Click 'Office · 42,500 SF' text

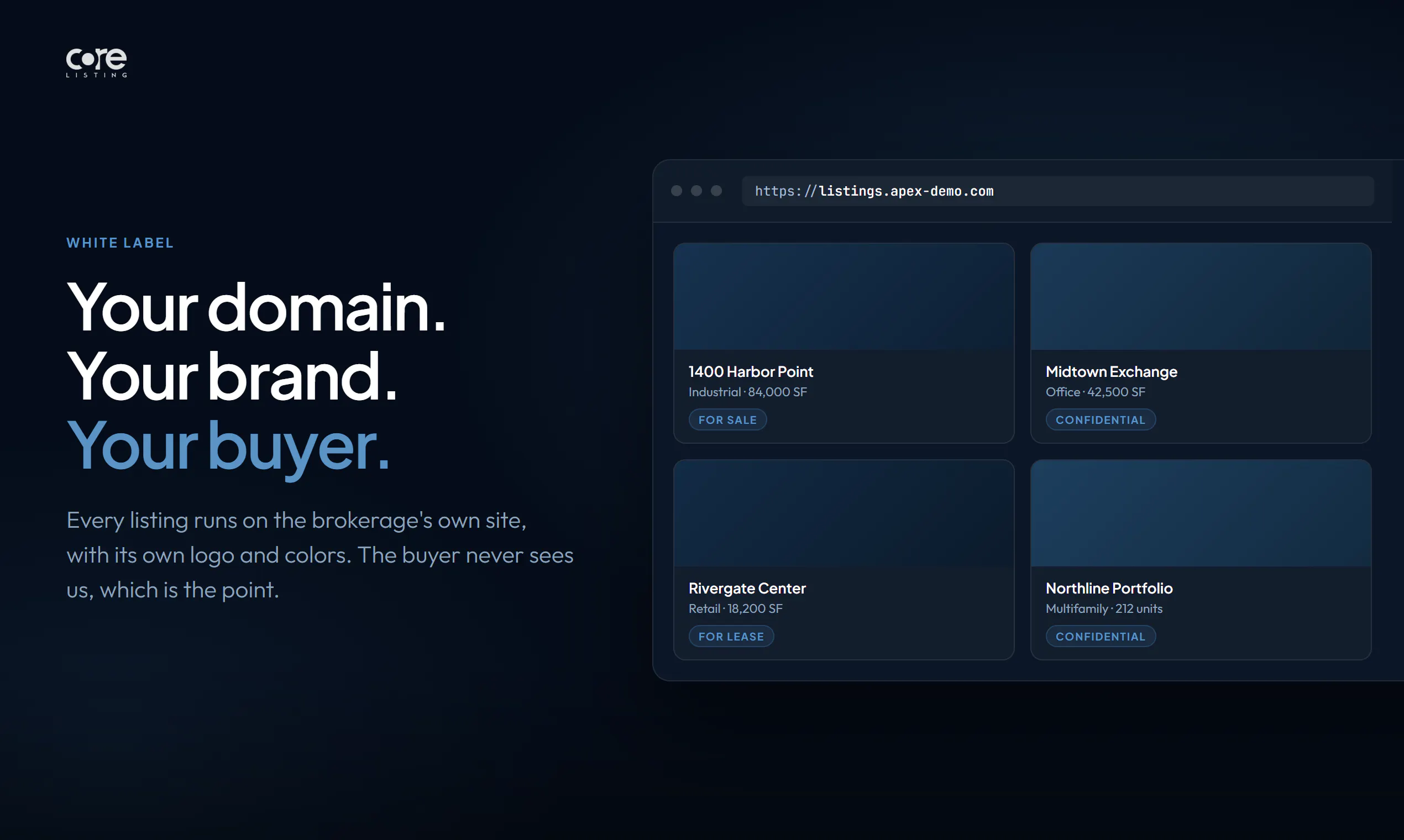pyautogui.click(x=1095, y=392)
